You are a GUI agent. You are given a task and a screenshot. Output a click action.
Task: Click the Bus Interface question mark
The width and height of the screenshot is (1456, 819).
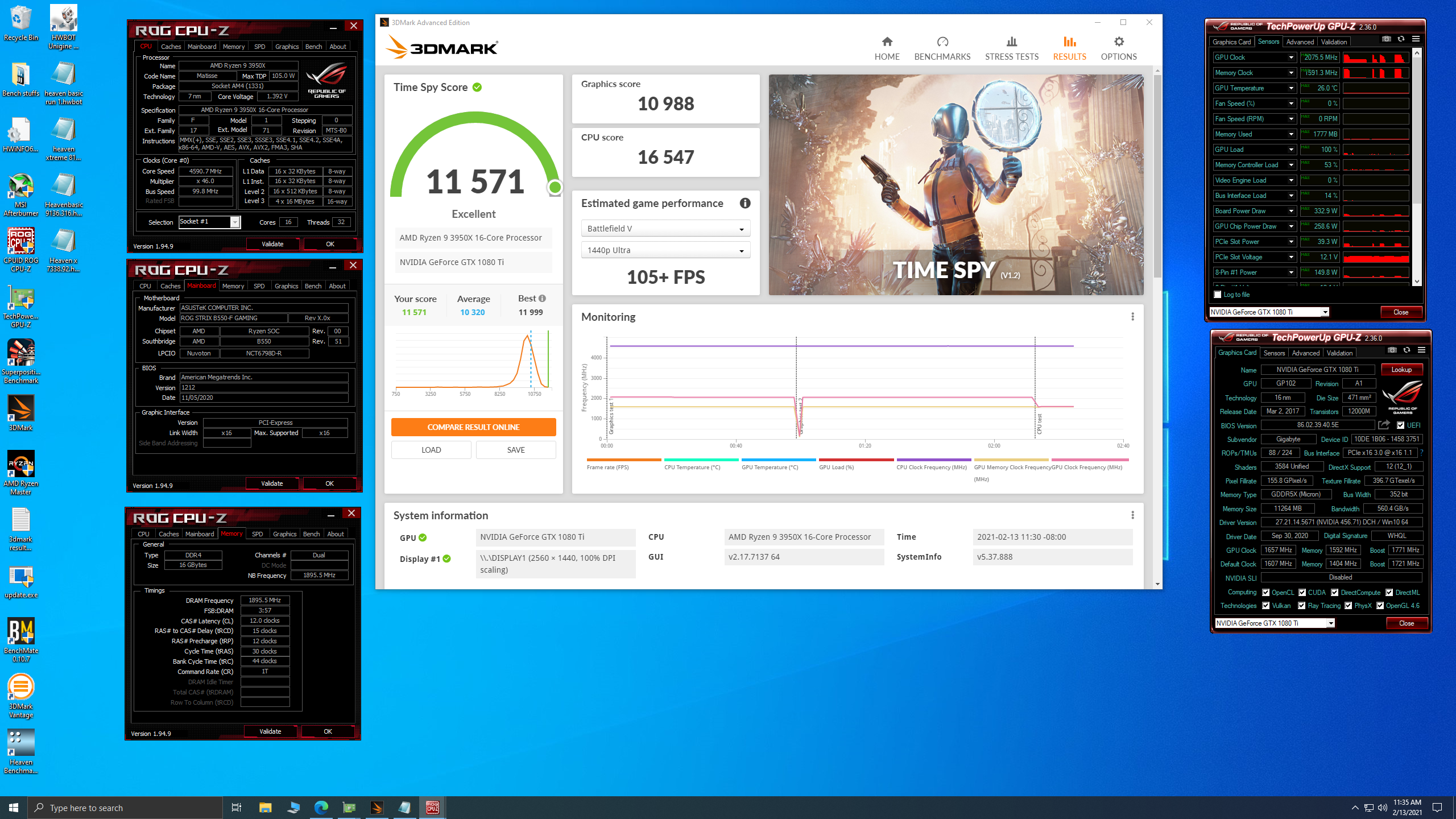pyautogui.click(x=1421, y=453)
